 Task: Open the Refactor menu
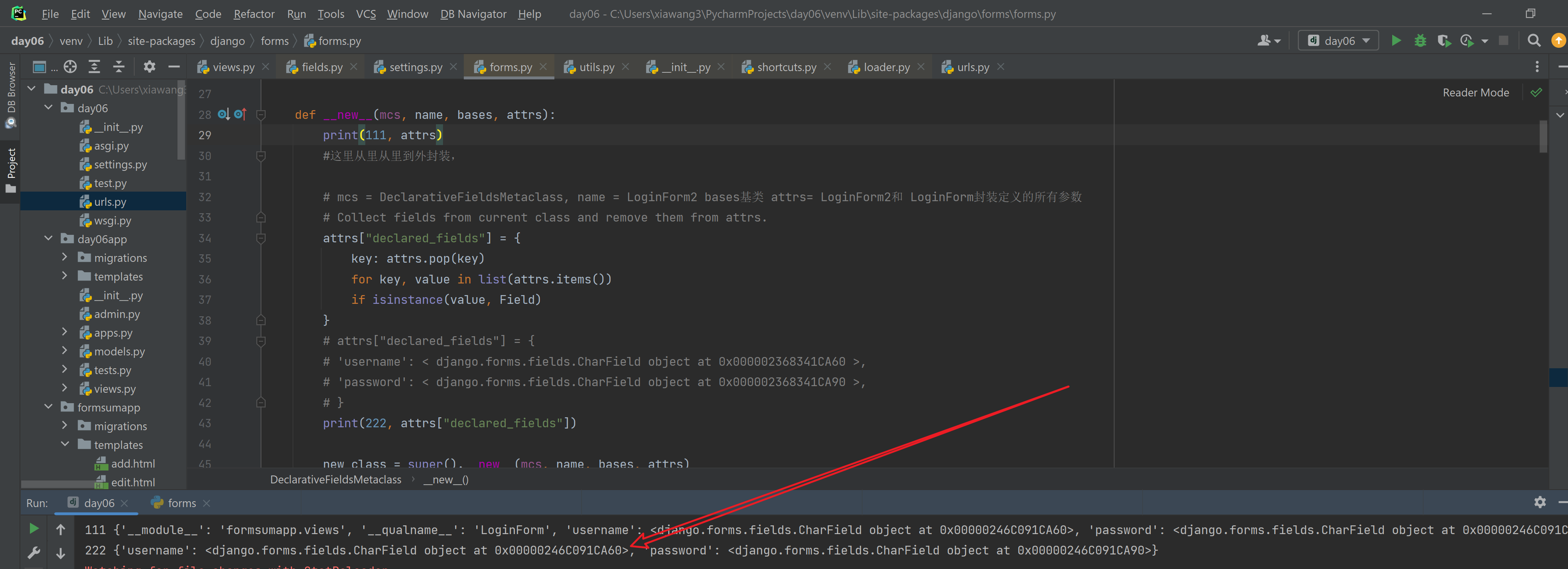(254, 14)
